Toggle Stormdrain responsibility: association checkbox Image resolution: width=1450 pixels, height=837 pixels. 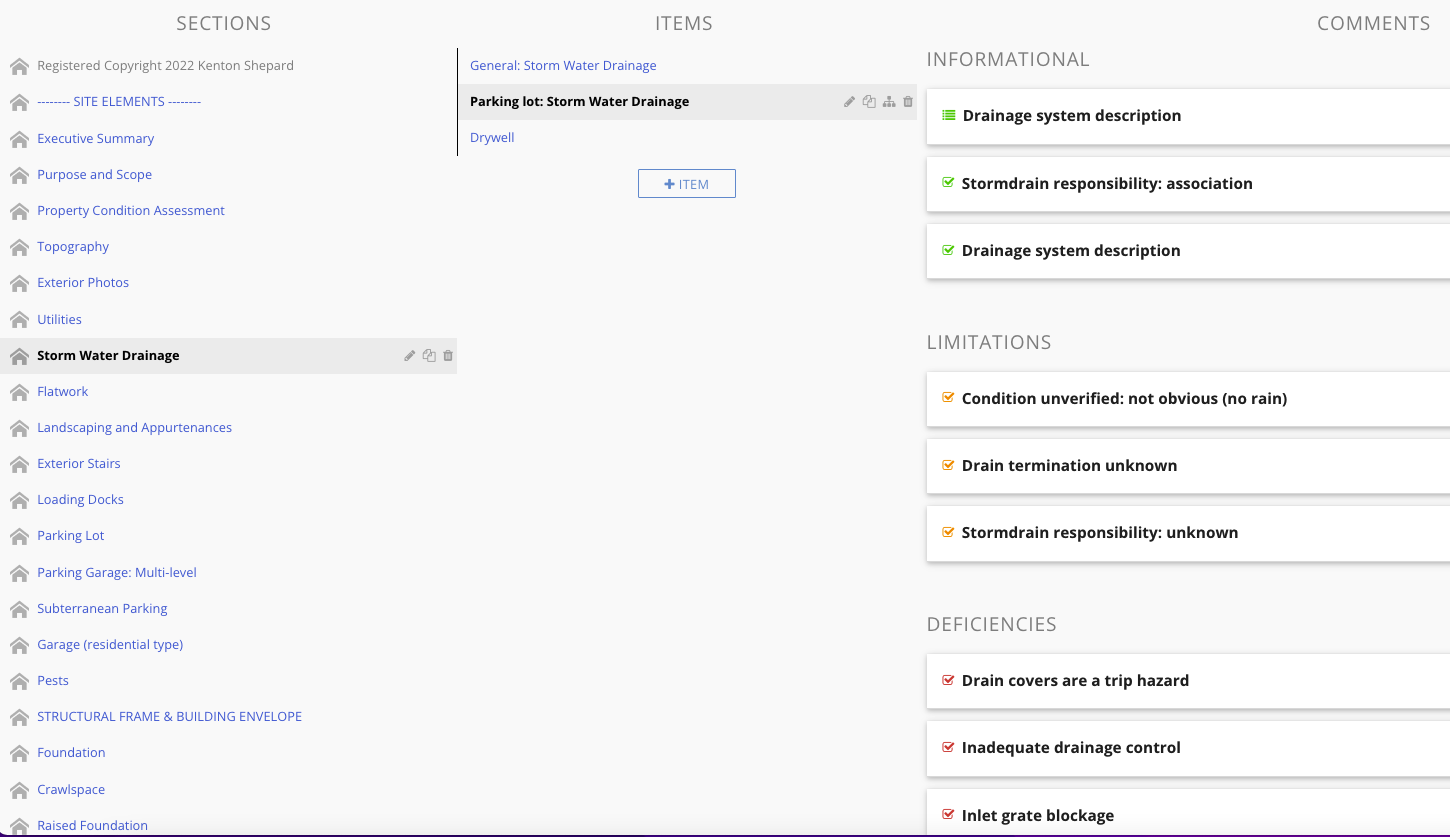pyautogui.click(x=949, y=183)
